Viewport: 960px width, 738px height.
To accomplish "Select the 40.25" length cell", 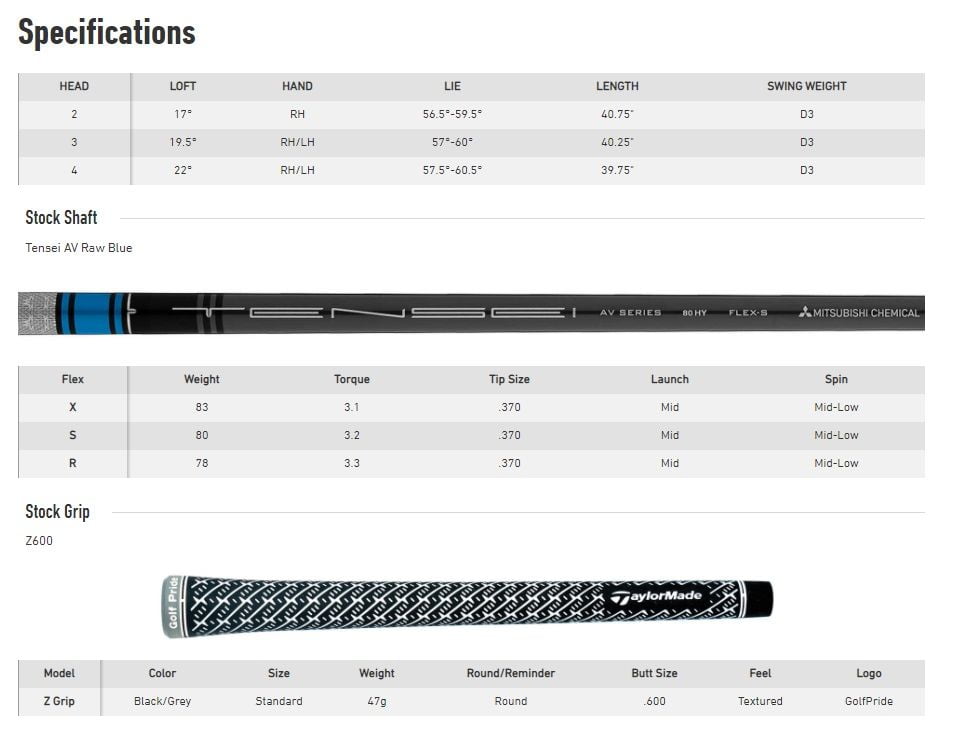I will click(x=617, y=142).
